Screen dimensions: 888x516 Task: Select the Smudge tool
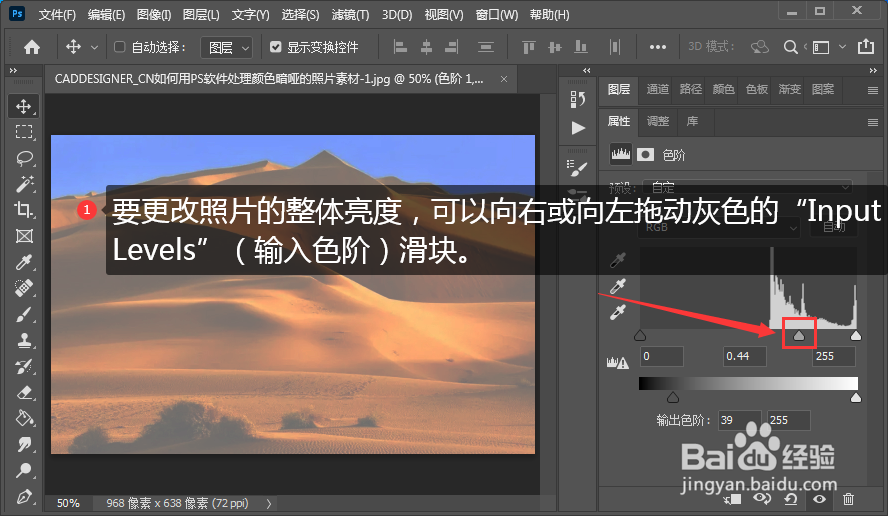[24, 445]
